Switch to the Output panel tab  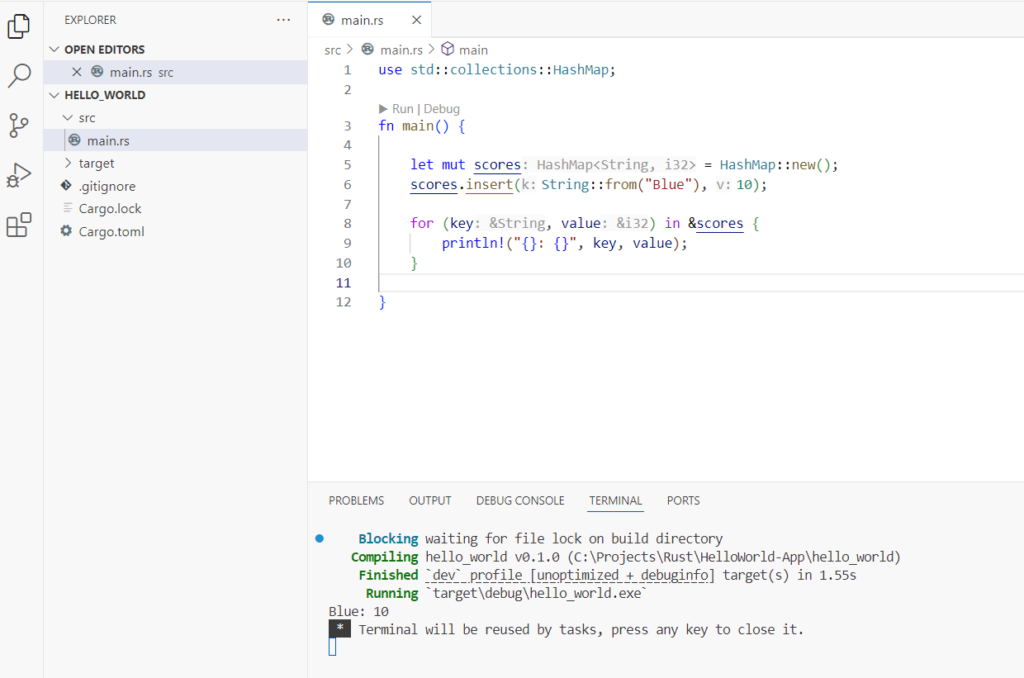click(x=430, y=500)
